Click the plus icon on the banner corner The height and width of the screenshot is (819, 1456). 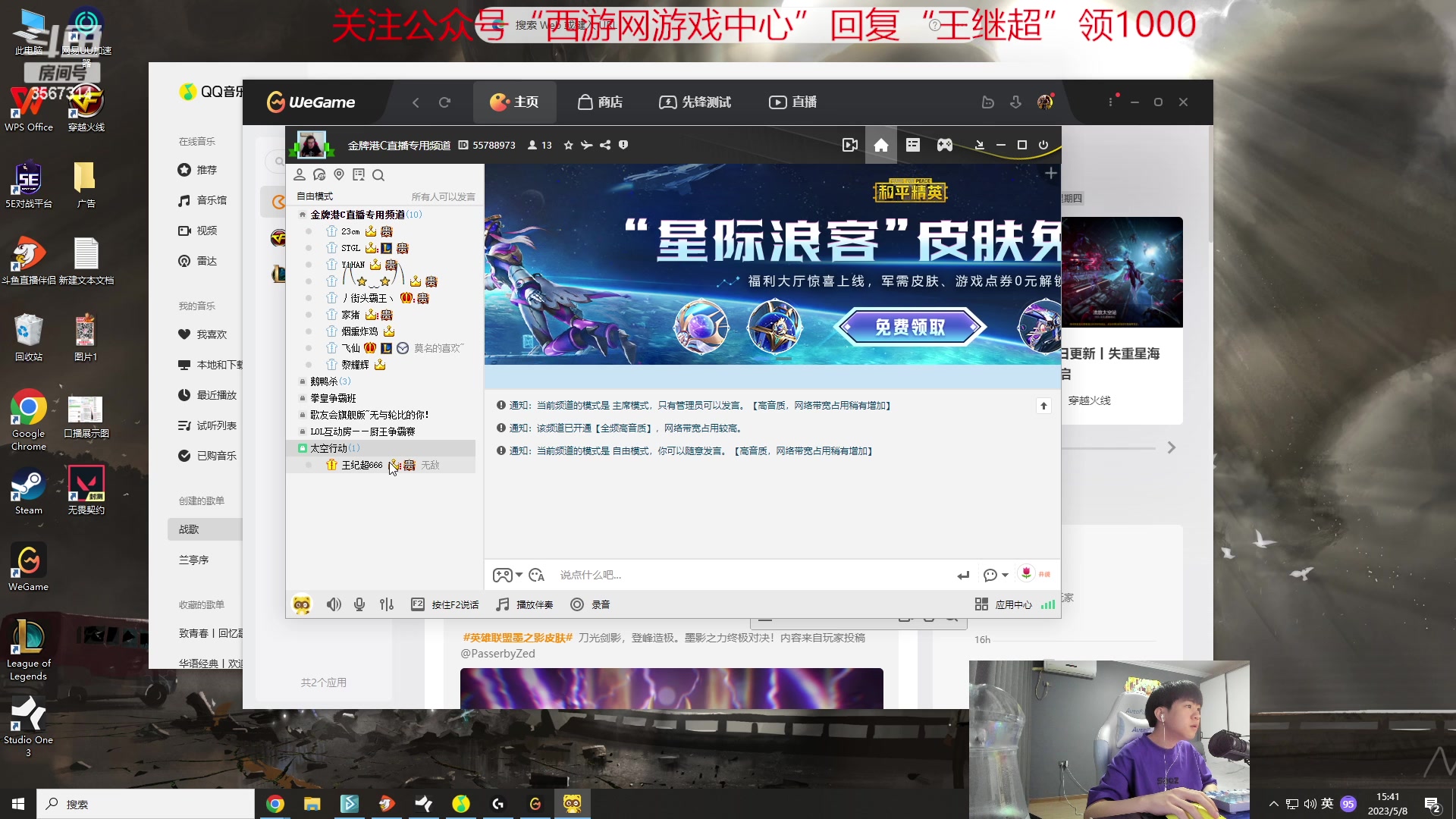click(x=1051, y=174)
